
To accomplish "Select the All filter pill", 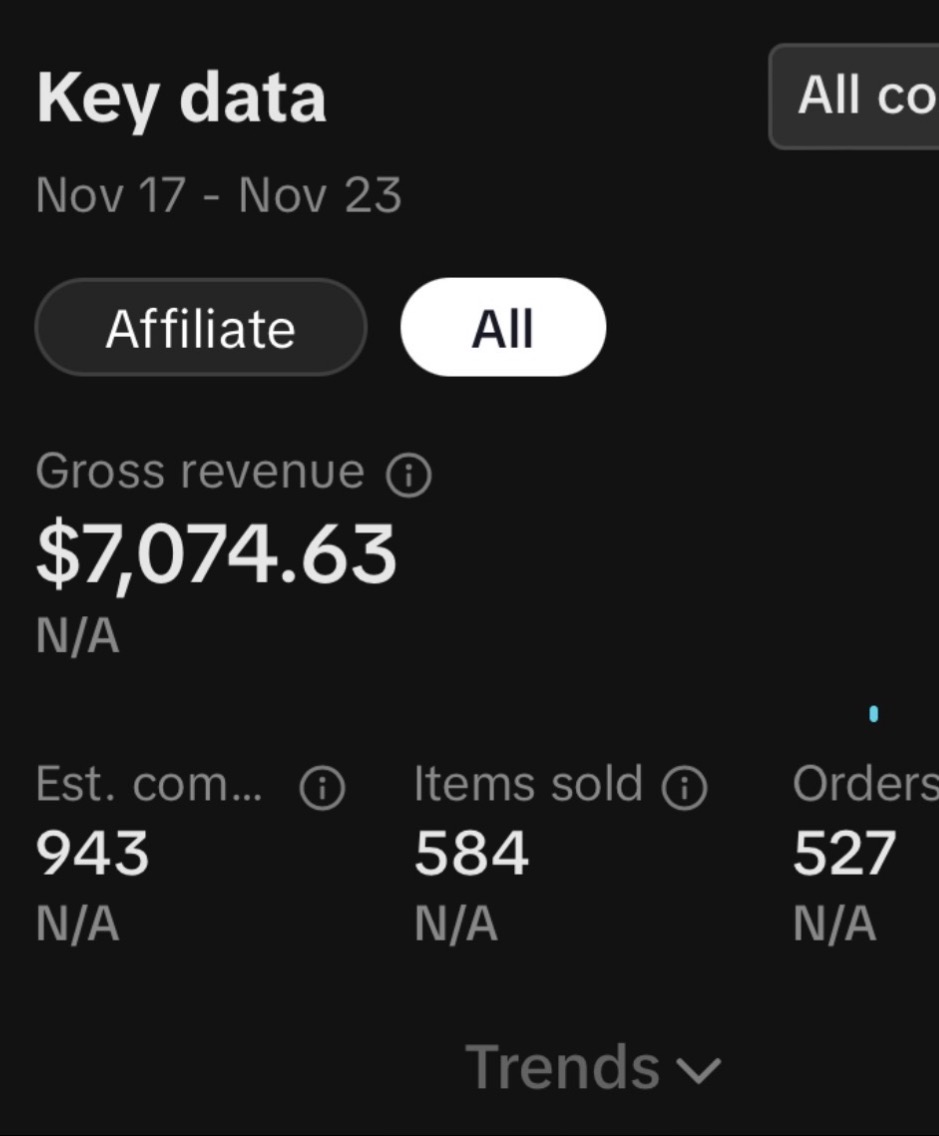I will (503, 327).
